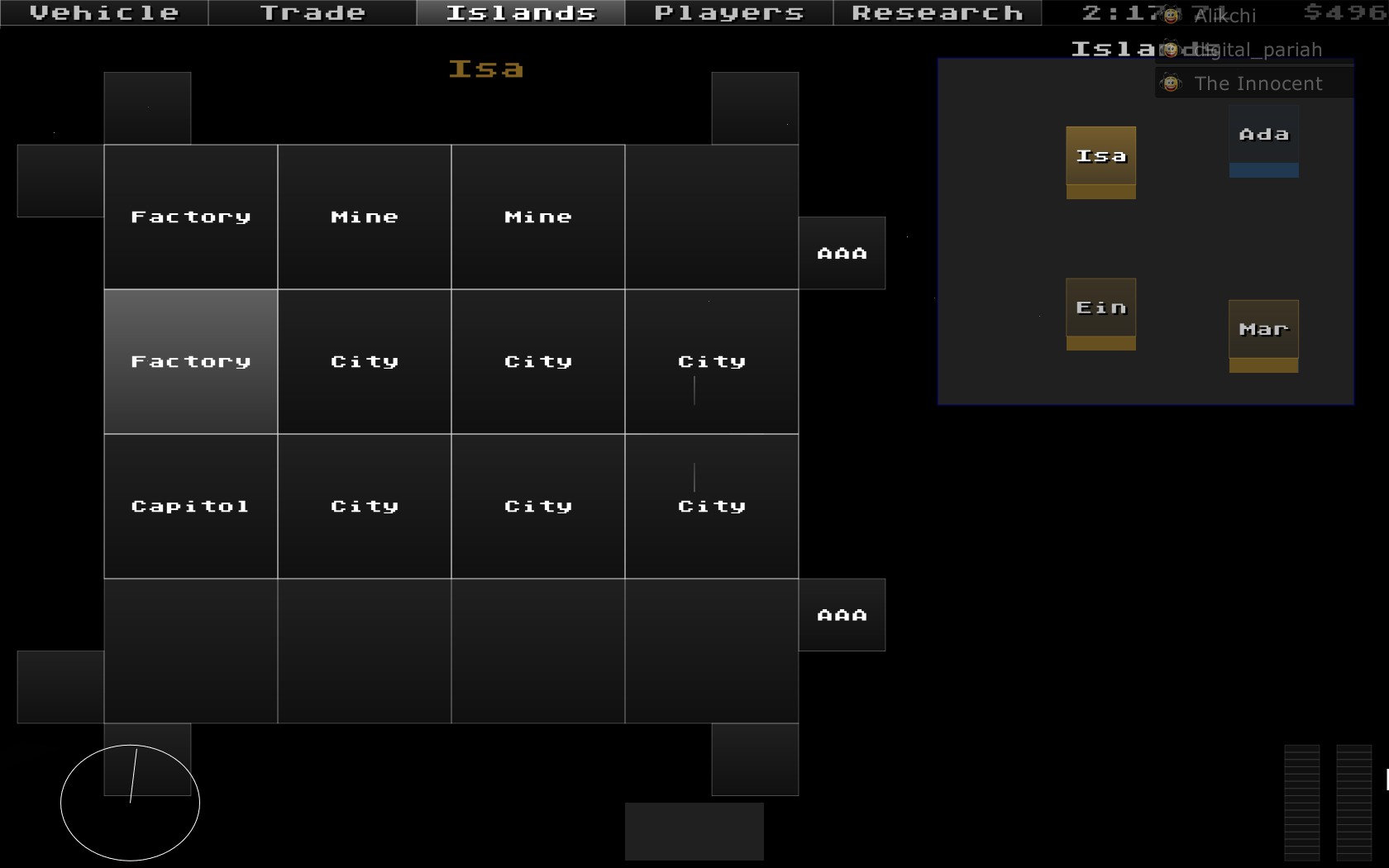Go to the Research tab
Viewport: 1389px width, 868px height.
point(937,13)
